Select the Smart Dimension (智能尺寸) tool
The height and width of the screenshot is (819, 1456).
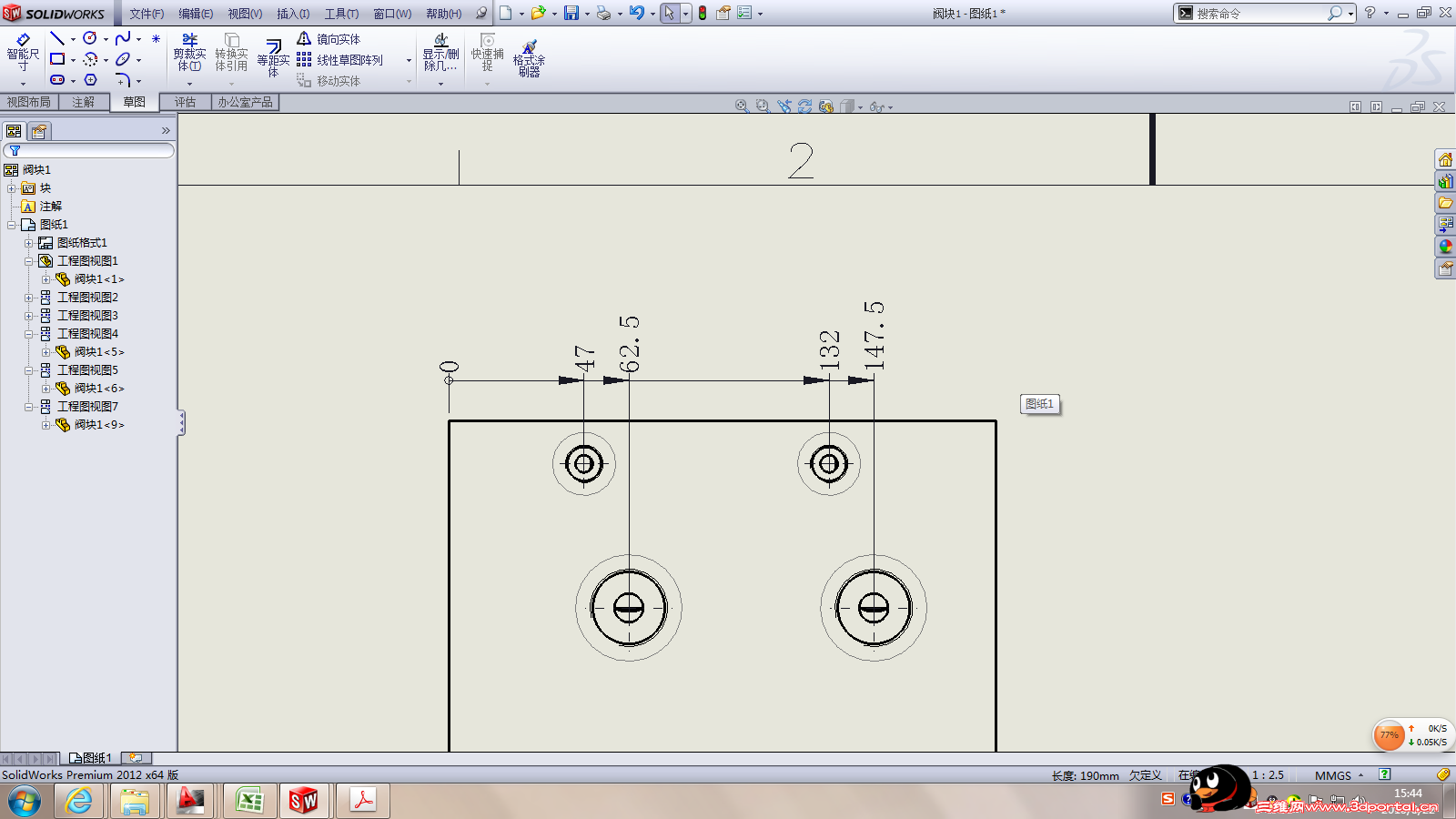click(x=23, y=53)
